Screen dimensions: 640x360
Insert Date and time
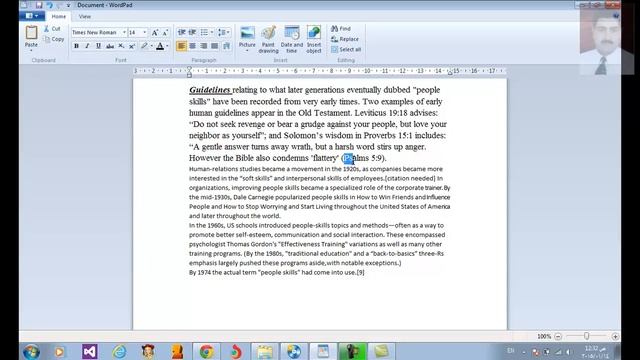click(x=291, y=40)
